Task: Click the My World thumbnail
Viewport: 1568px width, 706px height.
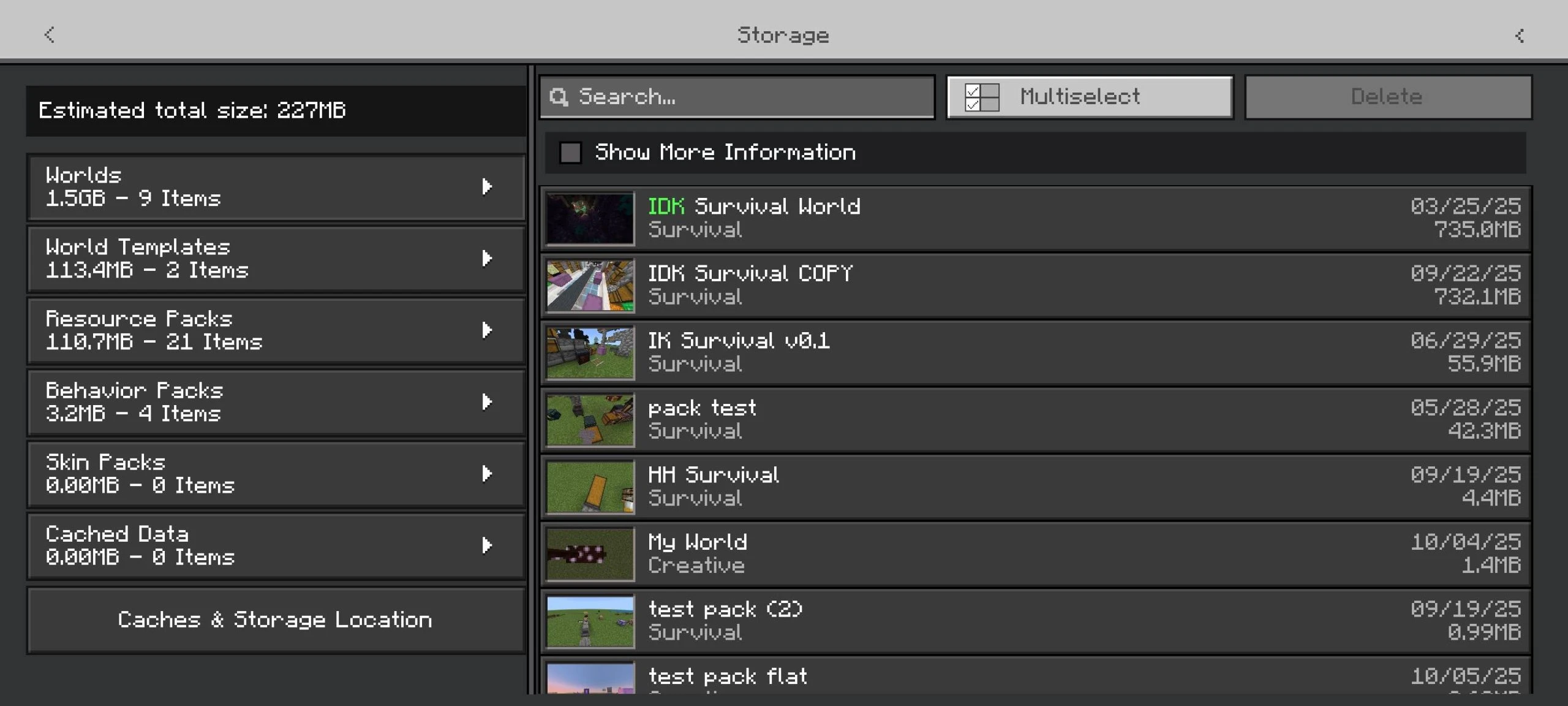Action: [x=590, y=554]
